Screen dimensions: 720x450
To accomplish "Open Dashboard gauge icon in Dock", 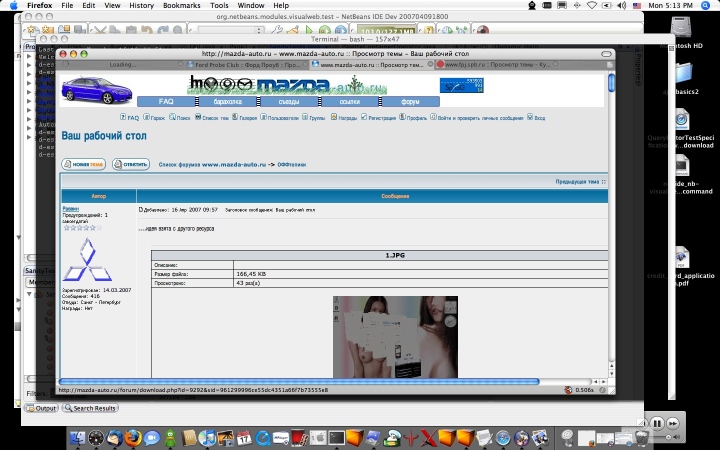I will (x=96, y=439).
